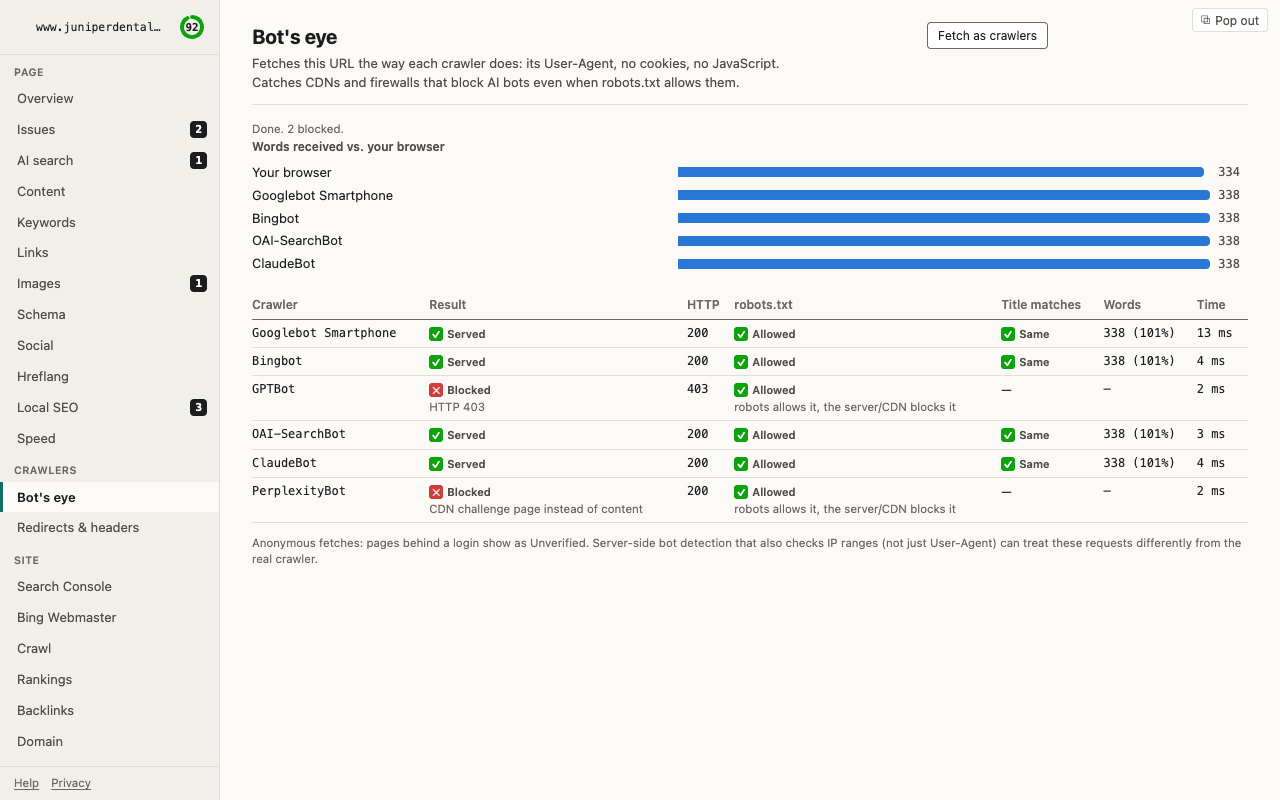Open the Help link
This screenshot has height=800, width=1280.
(26, 783)
